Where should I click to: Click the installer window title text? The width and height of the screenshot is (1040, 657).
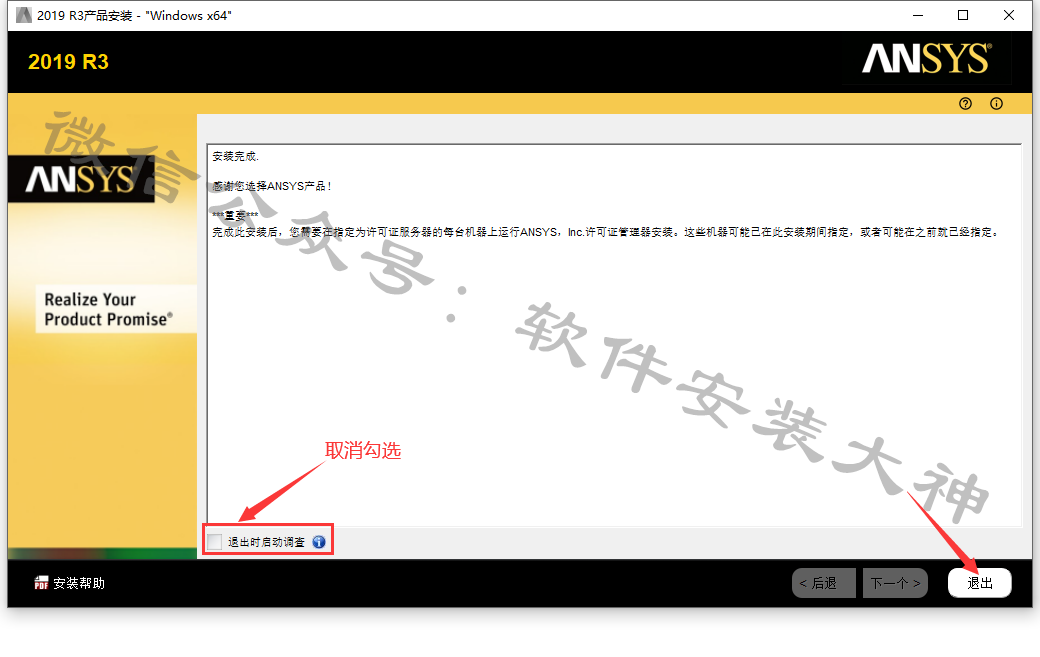[x=134, y=15]
